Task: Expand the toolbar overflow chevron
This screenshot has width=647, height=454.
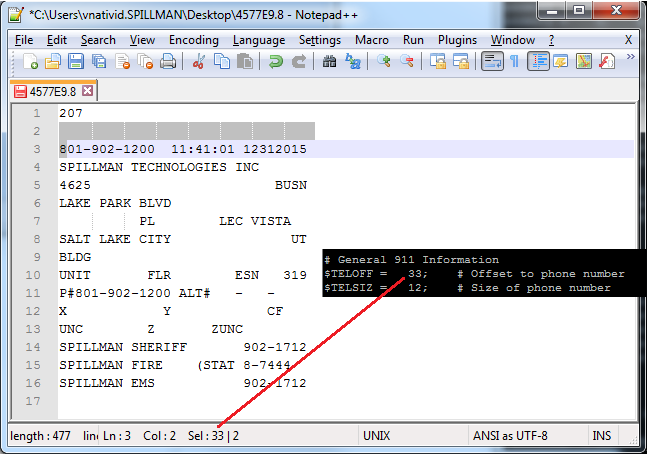Action: coord(630,57)
